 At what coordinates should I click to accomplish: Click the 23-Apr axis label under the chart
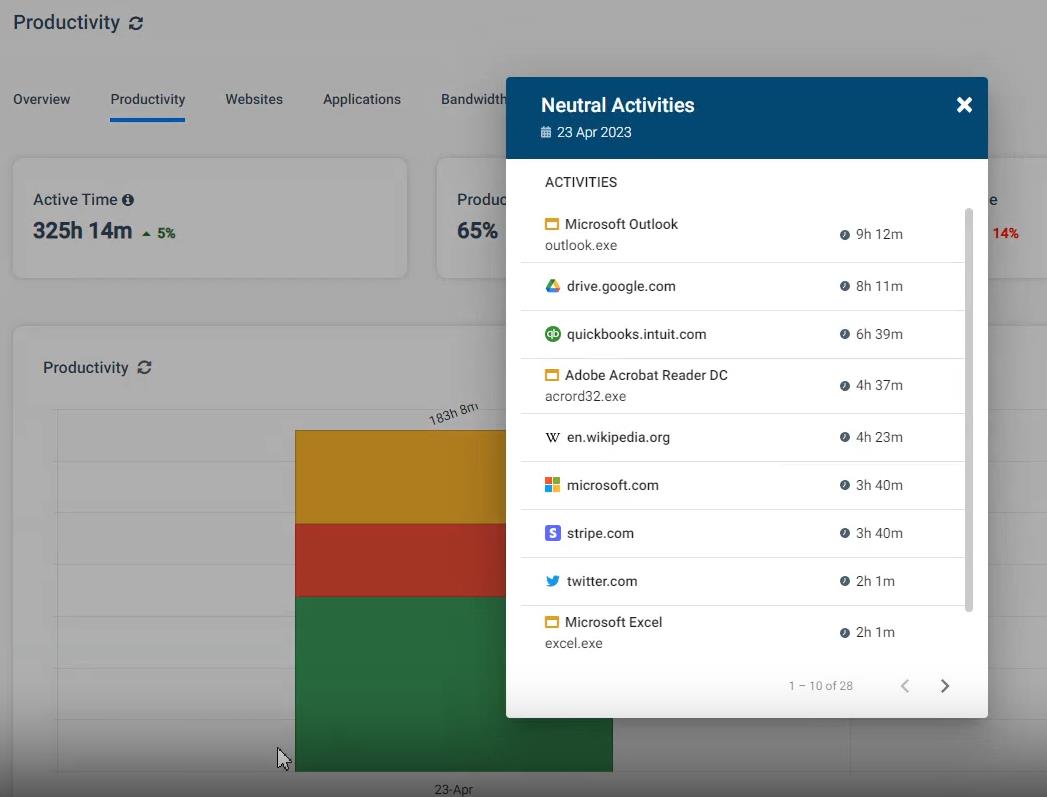click(x=453, y=790)
